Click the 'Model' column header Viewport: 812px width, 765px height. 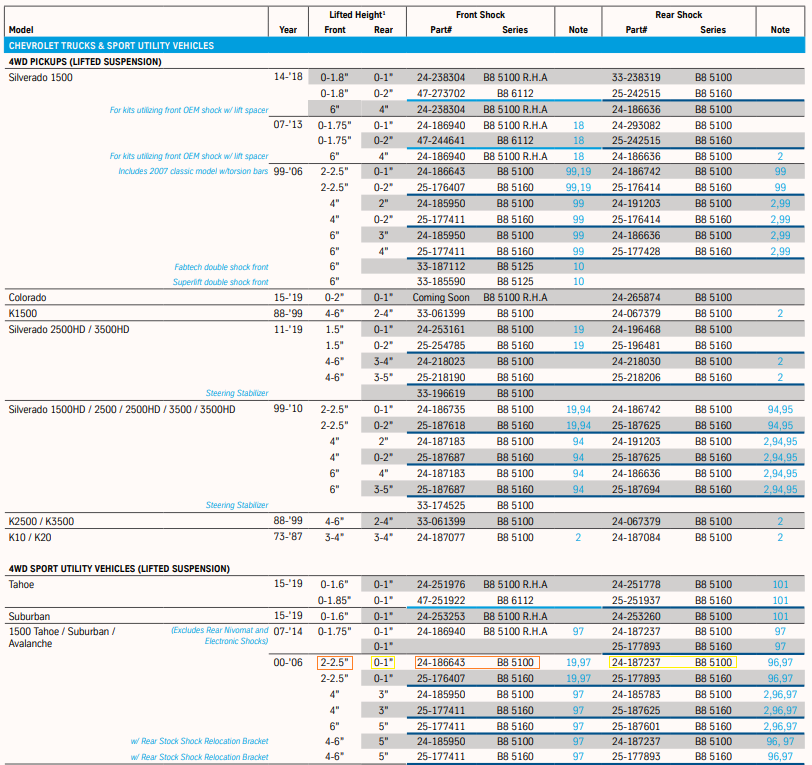21,30
